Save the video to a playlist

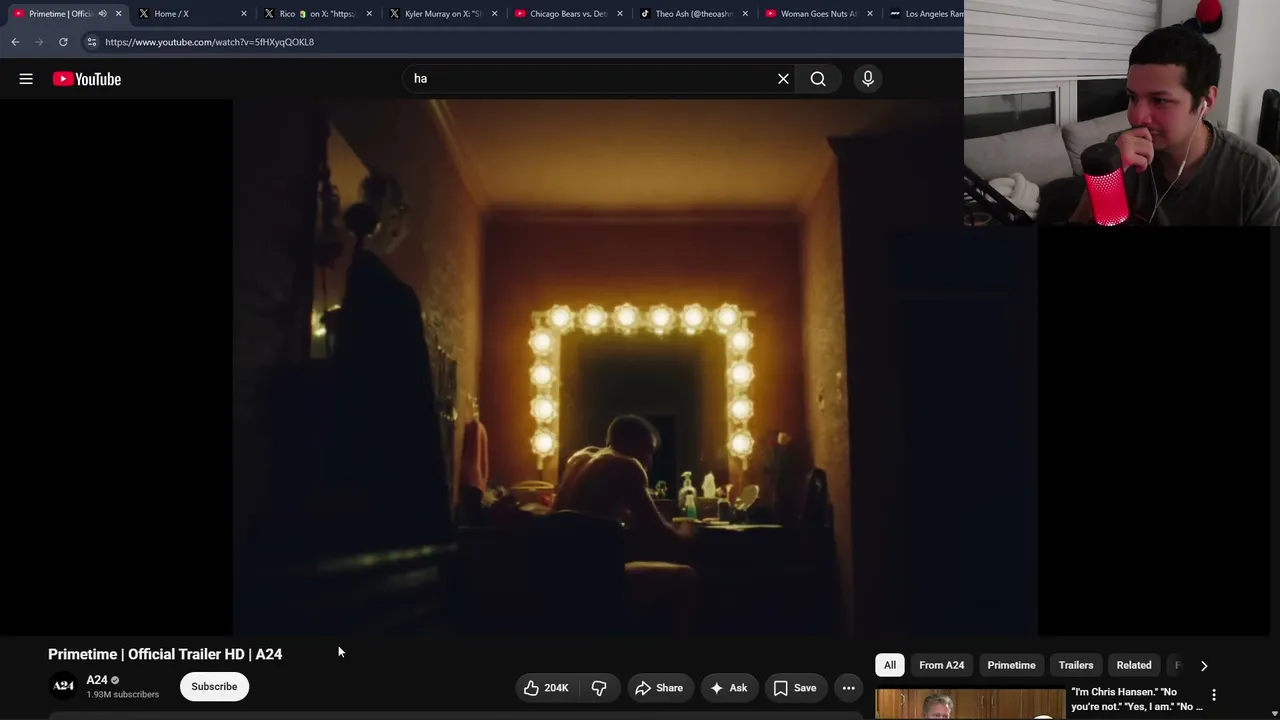pos(795,688)
